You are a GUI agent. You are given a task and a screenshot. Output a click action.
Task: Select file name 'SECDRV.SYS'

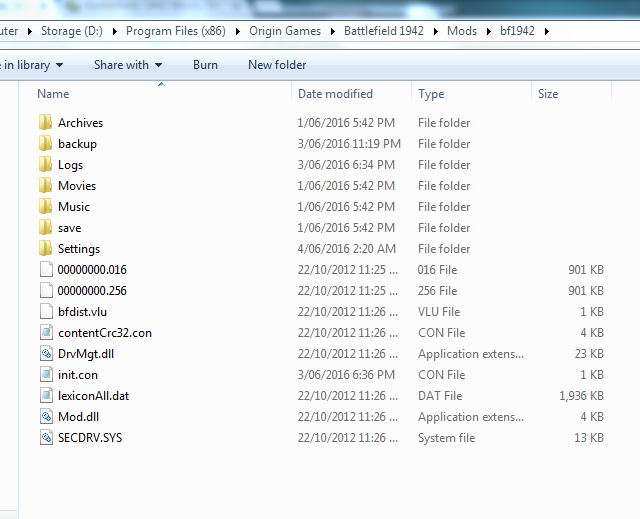pos(90,438)
